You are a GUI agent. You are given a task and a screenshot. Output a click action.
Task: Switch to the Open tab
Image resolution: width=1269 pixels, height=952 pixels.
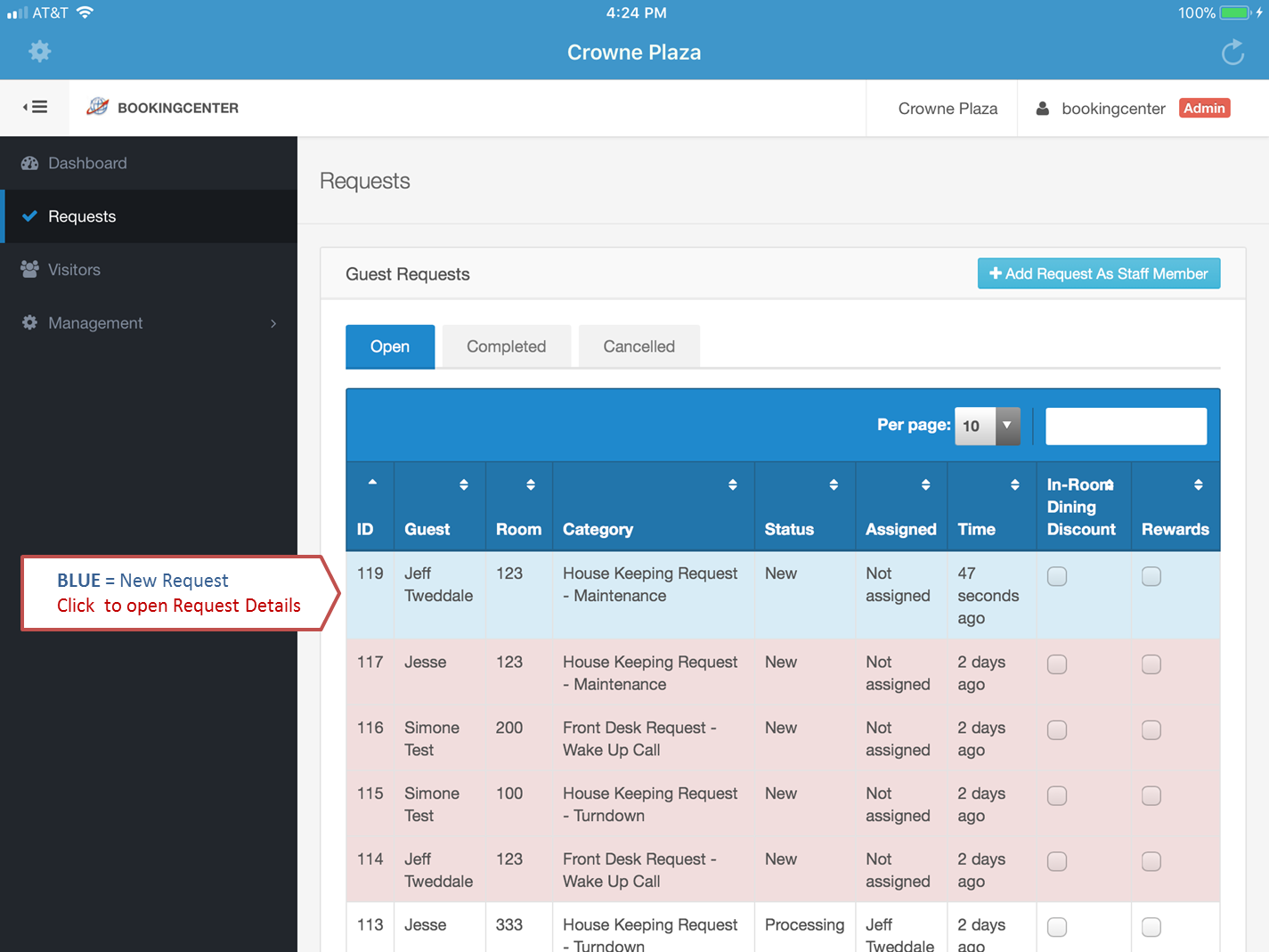click(390, 346)
